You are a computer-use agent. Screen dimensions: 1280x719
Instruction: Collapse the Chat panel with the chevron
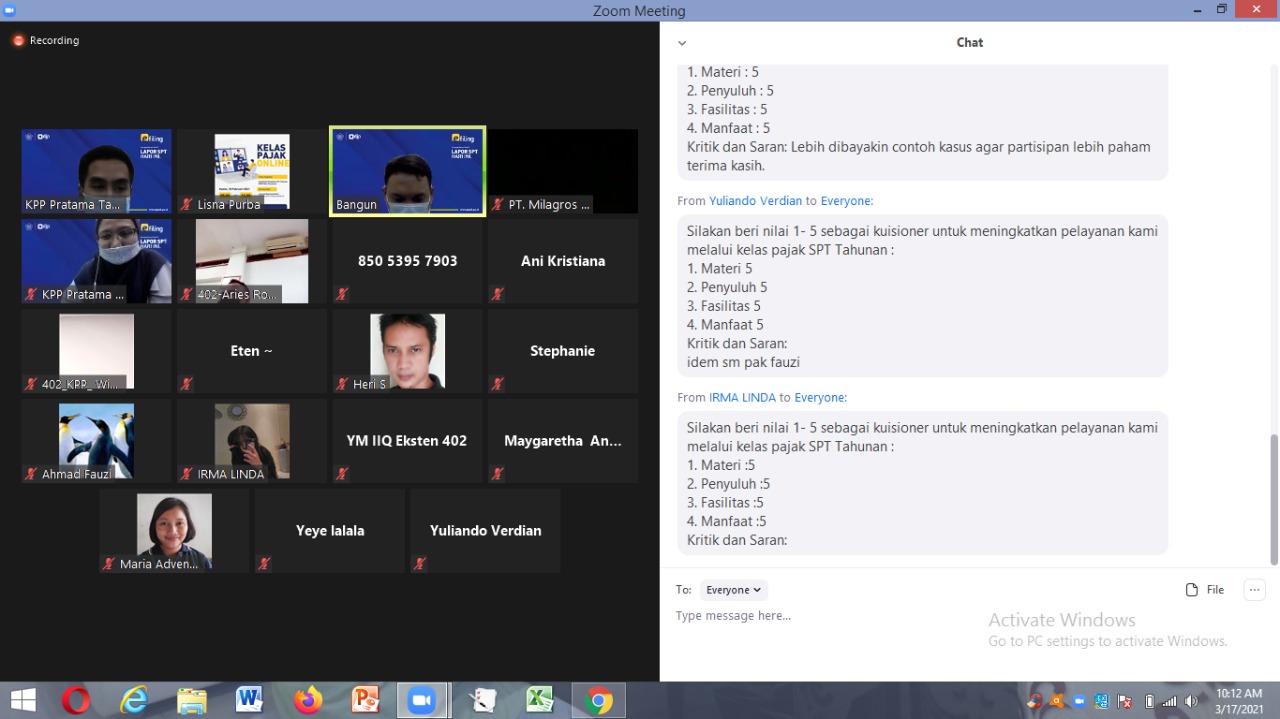coord(682,43)
